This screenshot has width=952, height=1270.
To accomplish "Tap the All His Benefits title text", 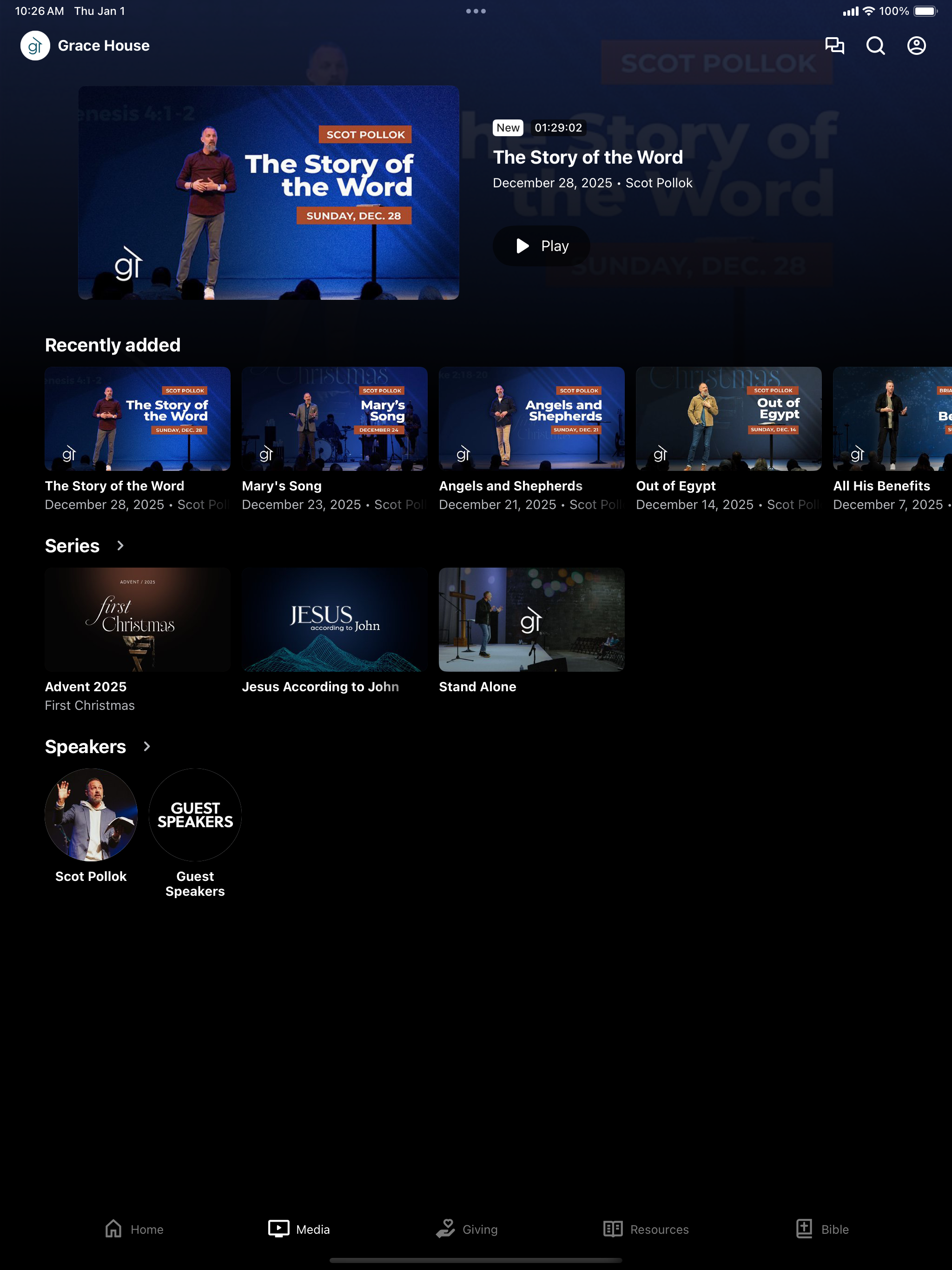I will [881, 486].
